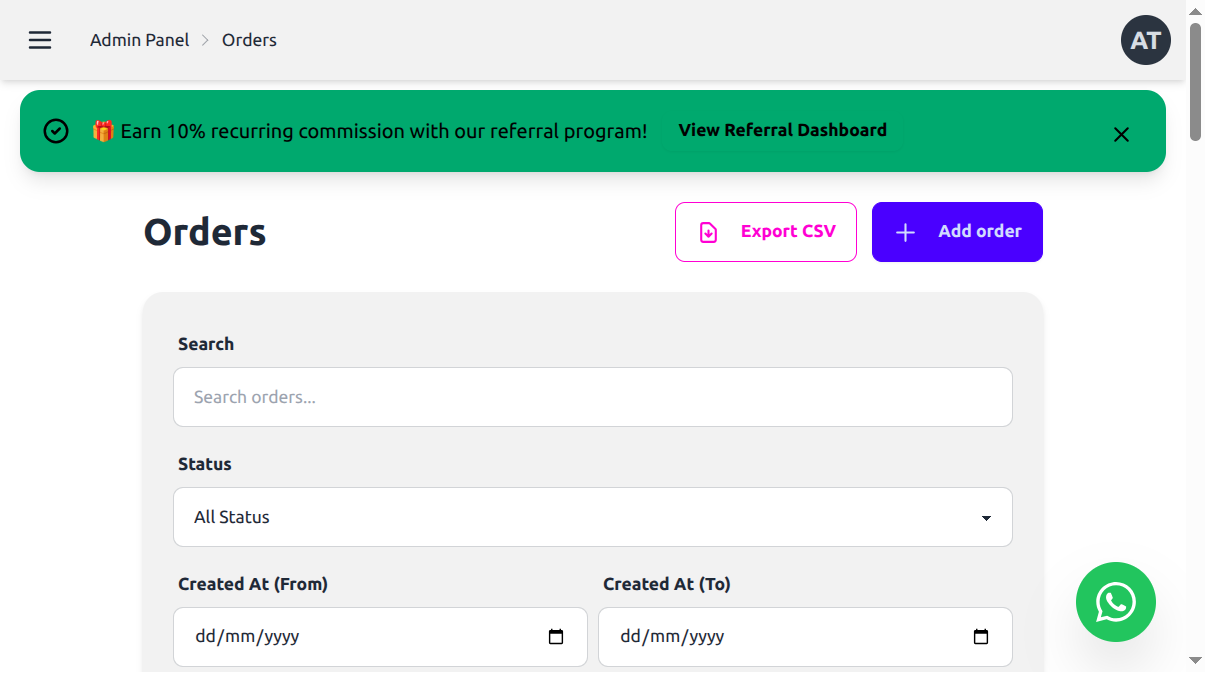Go to Admin Panel breadcrumb

pyautogui.click(x=139, y=40)
